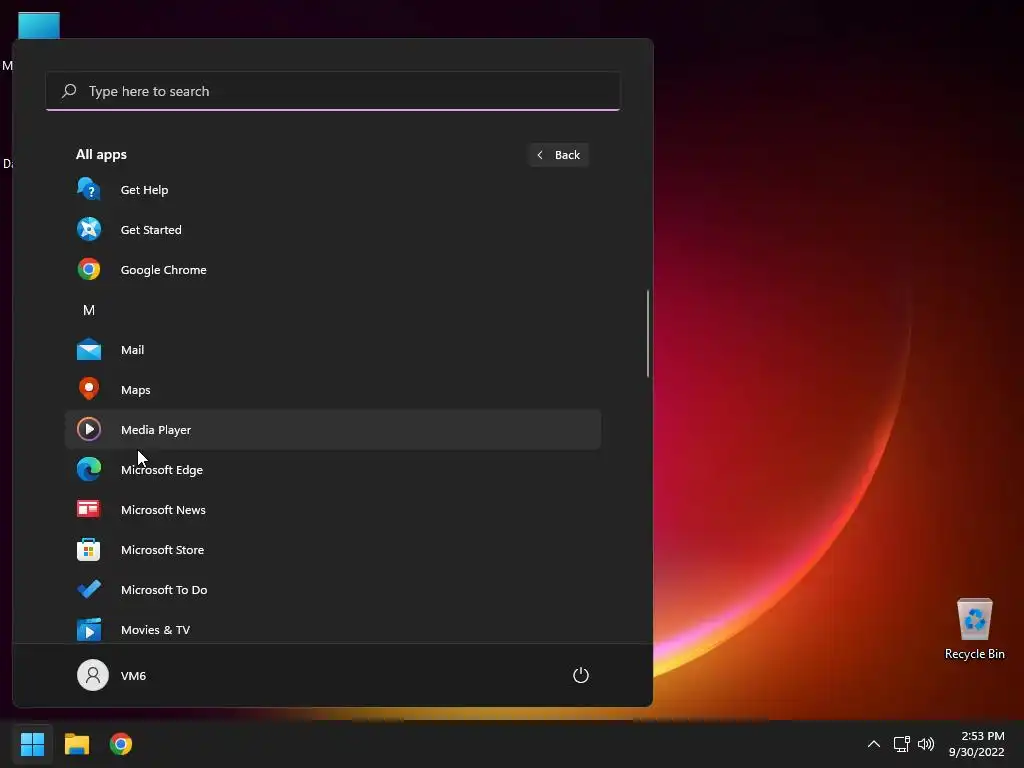Screen dimensions: 1024x768
Task: Click the Movies & TV label text
Action: coord(155,630)
